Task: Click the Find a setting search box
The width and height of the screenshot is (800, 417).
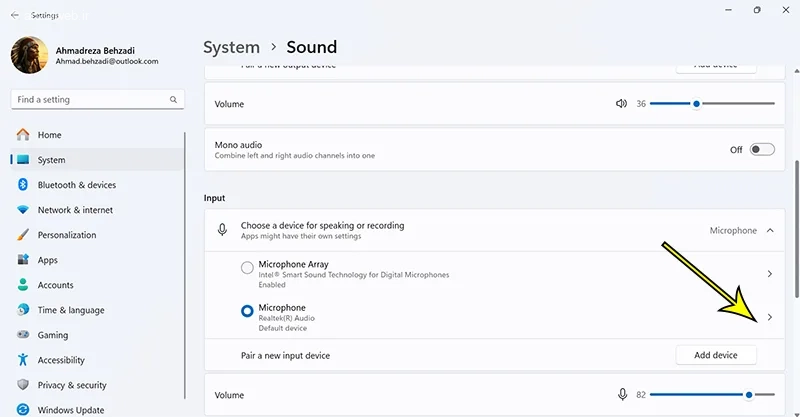Action: 90,100
